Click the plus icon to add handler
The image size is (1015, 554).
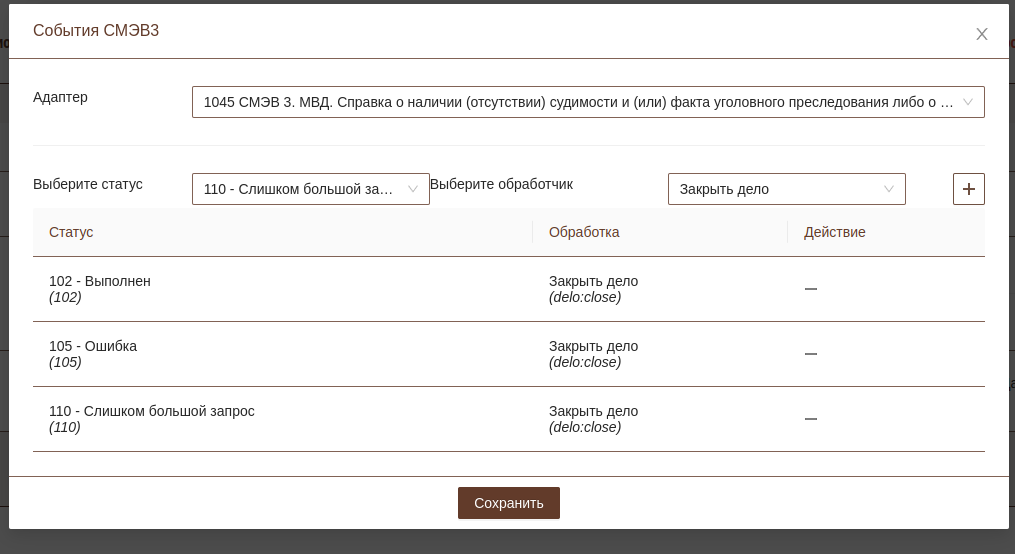(x=968, y=189)
